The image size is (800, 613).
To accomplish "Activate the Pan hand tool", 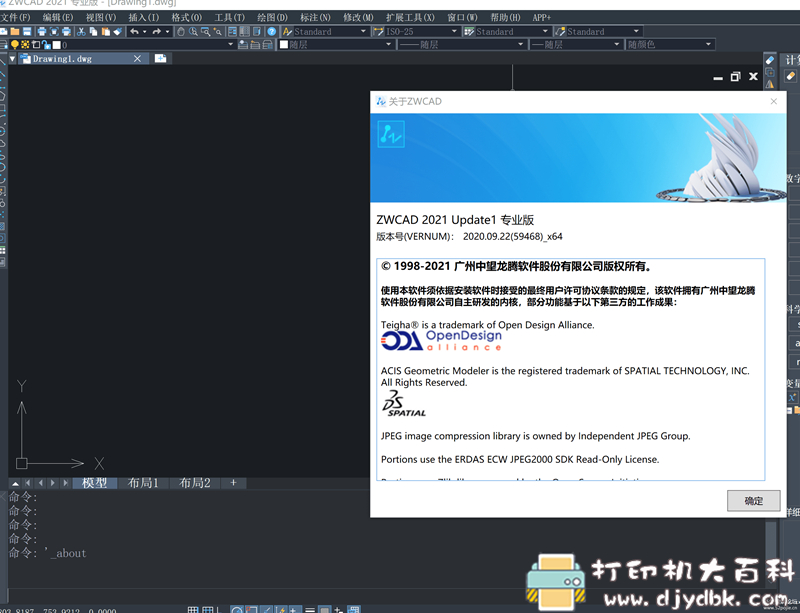I will 181,32.
